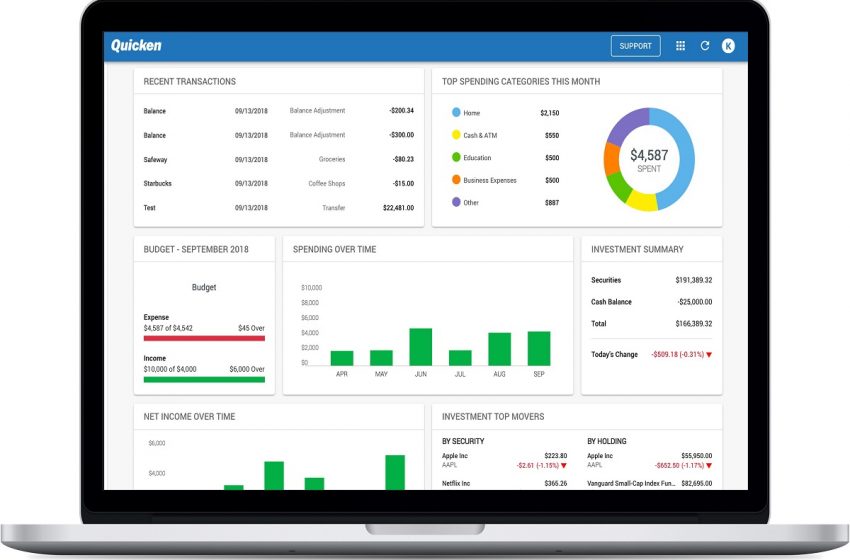This screenshot has height=560, width=850.
Task: Click the $45 Over expense label
Action: click(x=252, y=328)
